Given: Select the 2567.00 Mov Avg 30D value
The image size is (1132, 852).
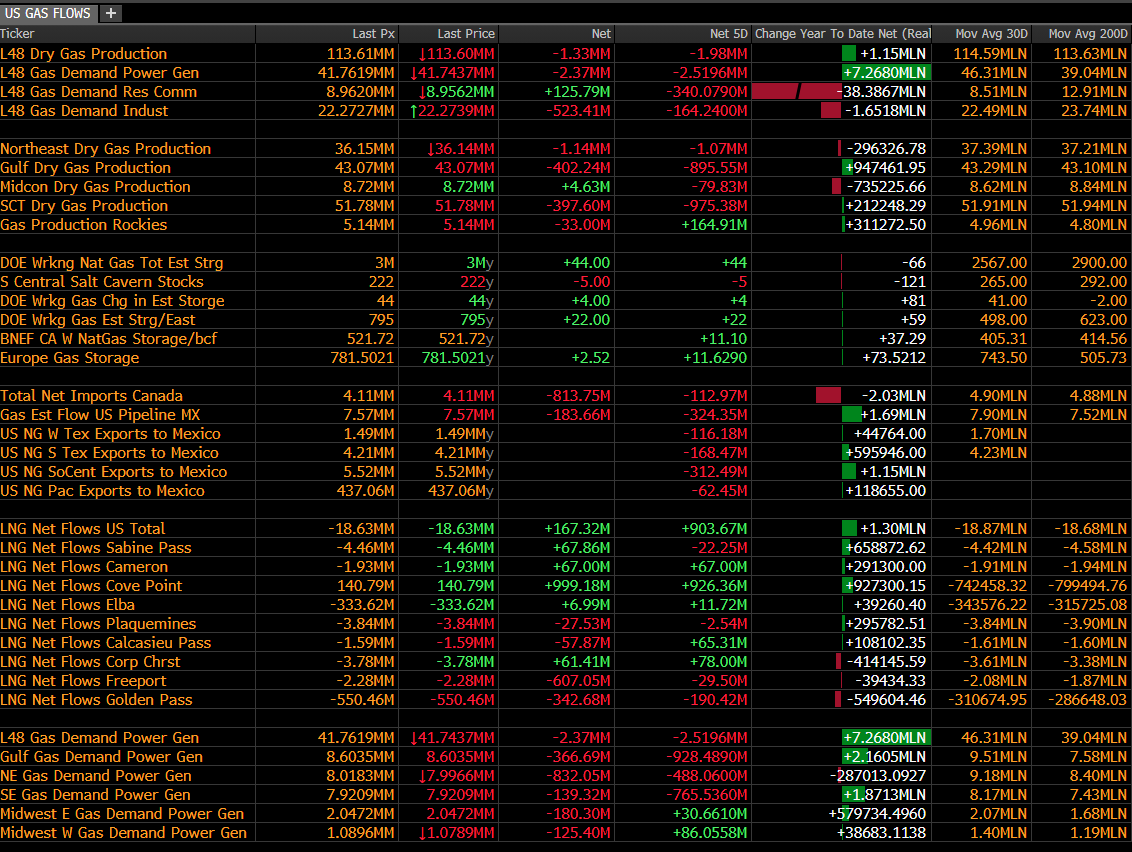Looking at the screenshot, I should coord(999,263).
